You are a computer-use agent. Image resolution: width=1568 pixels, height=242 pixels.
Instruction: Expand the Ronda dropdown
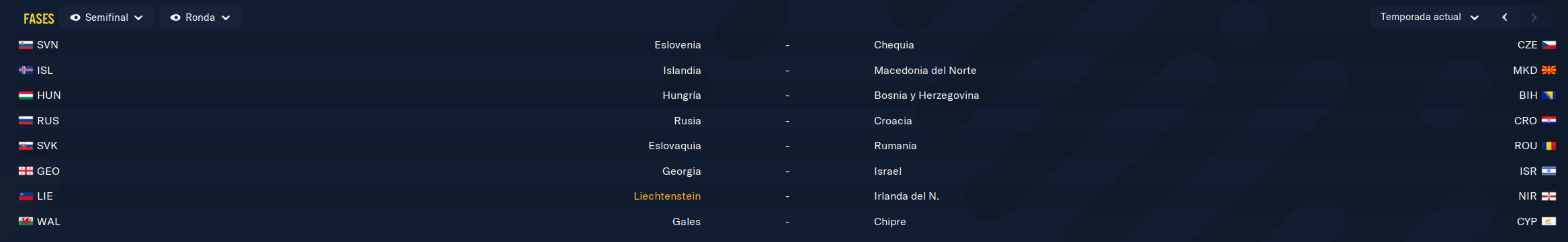[x=200, y=17]
